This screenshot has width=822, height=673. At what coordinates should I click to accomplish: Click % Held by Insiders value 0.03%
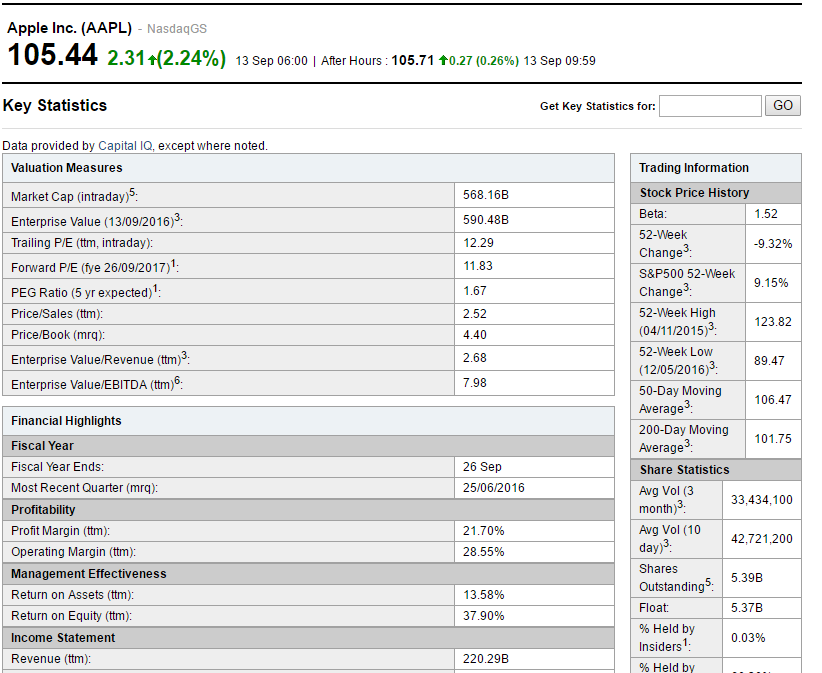748,638
